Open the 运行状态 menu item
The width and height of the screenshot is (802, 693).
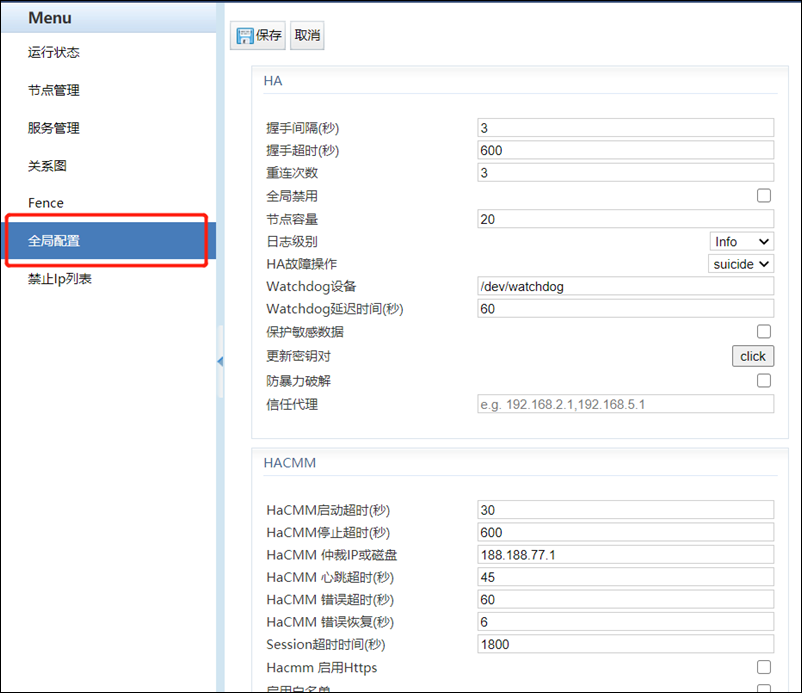(54, 53)
